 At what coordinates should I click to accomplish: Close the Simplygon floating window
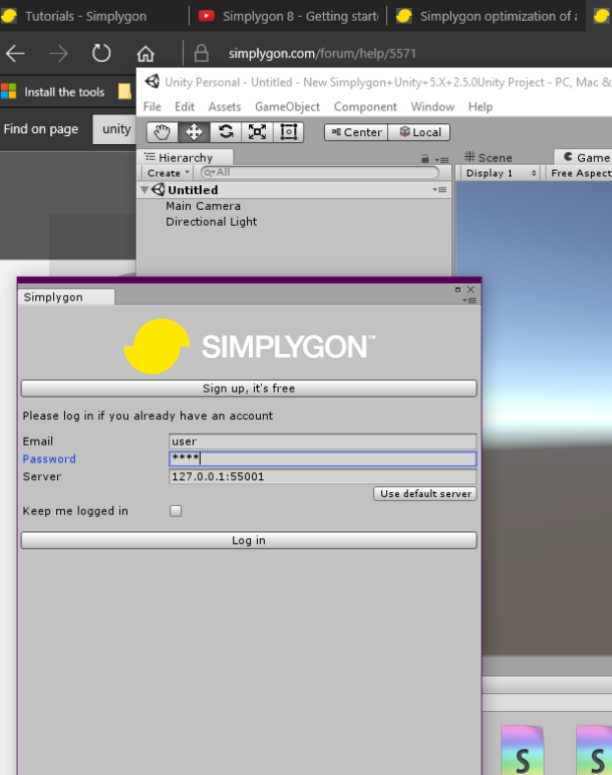point(471,290)
